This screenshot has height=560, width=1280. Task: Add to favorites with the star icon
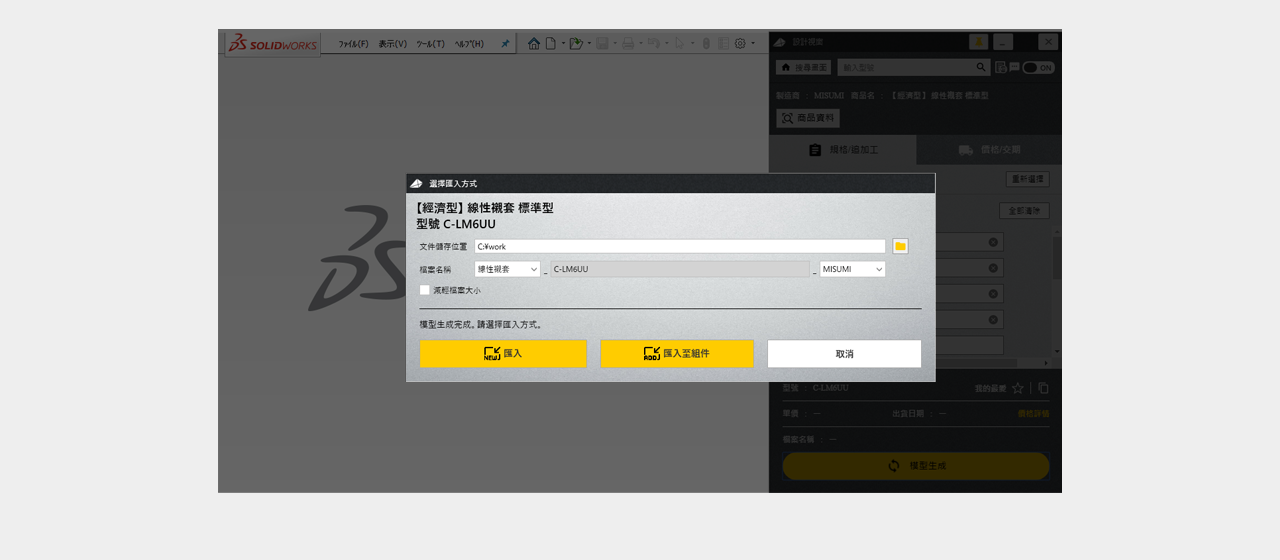(x=1018, y=388)
